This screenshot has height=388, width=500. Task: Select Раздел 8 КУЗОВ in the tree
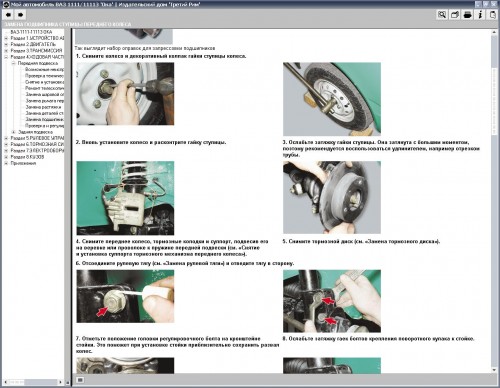coord(27,157)
